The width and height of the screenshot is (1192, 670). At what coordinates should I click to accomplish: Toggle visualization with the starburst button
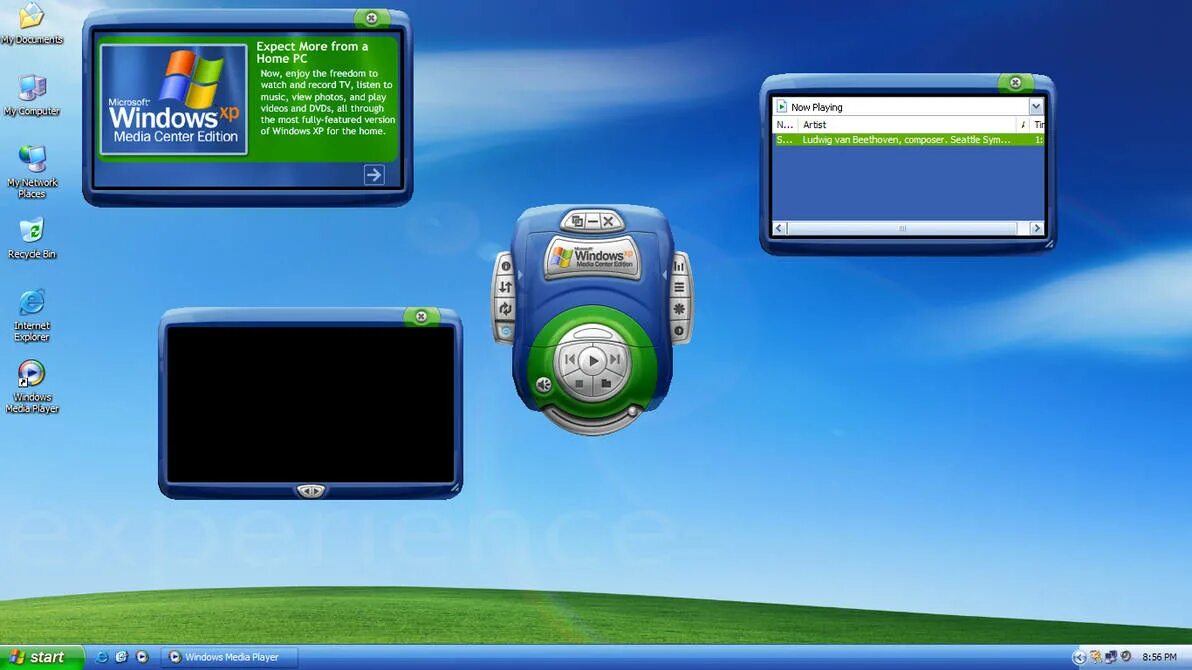coord(679,309)
